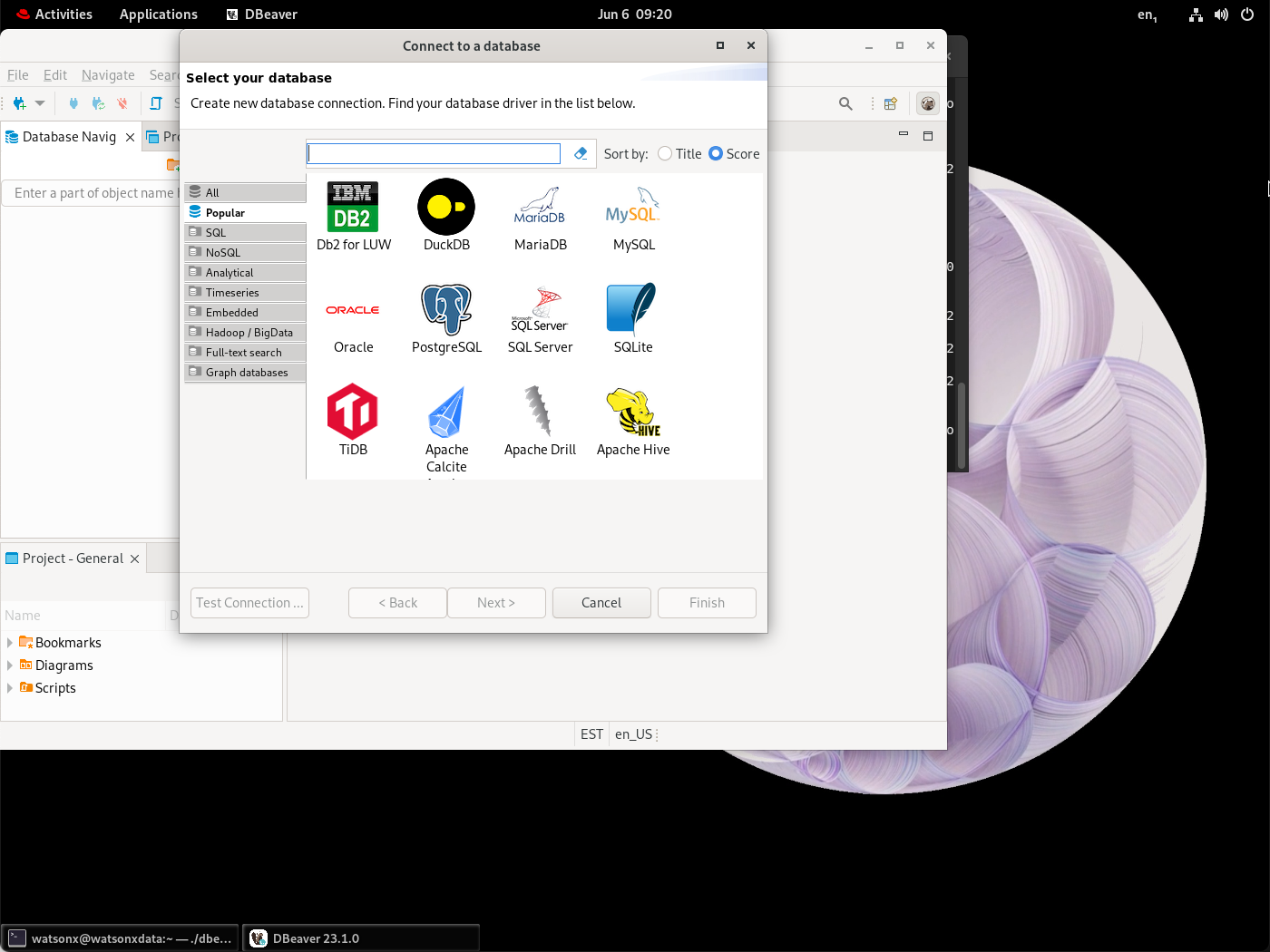Open the File menu
Viewport: 1270px width, 952px height.
[x=18, y=75]
